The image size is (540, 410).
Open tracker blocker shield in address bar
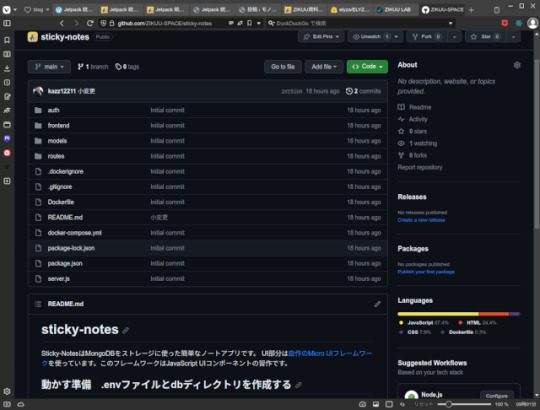tap(103, 23)
